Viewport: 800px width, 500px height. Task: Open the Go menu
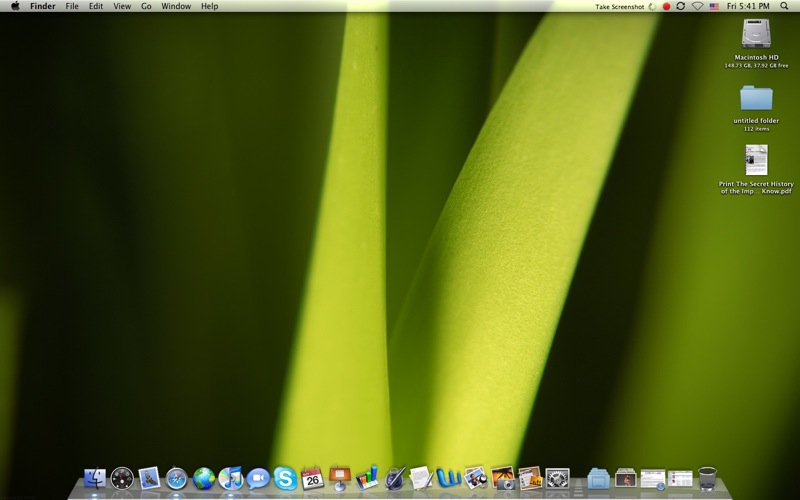click(146, 6)
